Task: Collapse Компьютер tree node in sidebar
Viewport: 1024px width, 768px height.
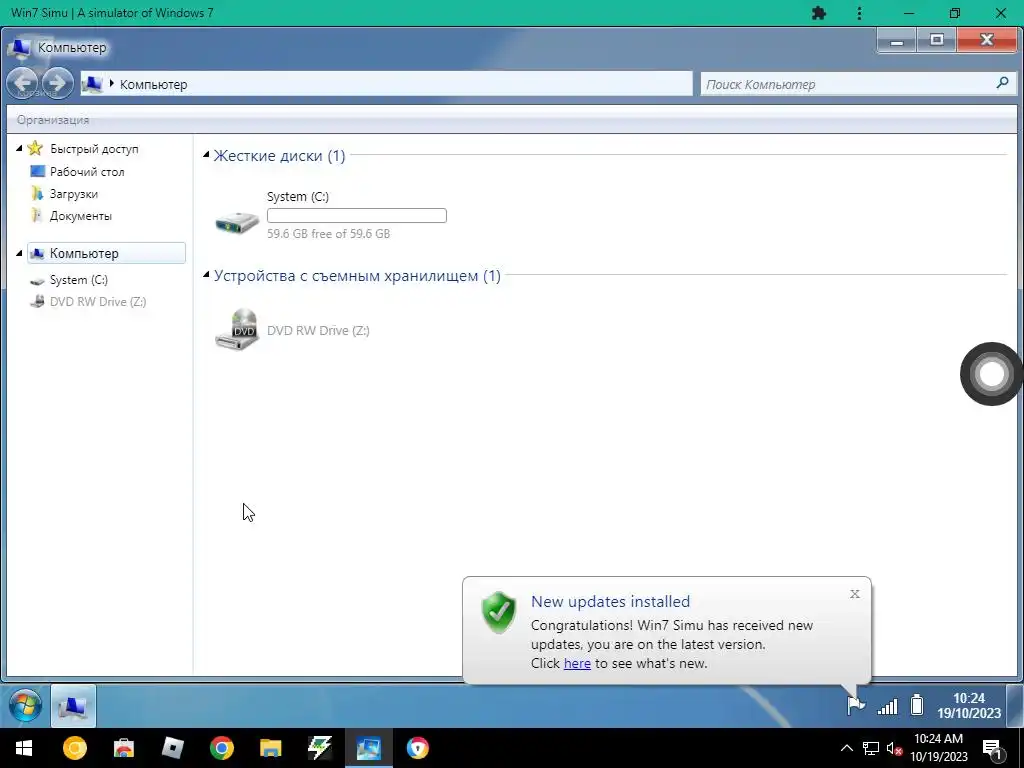Action: coord(19,253)
